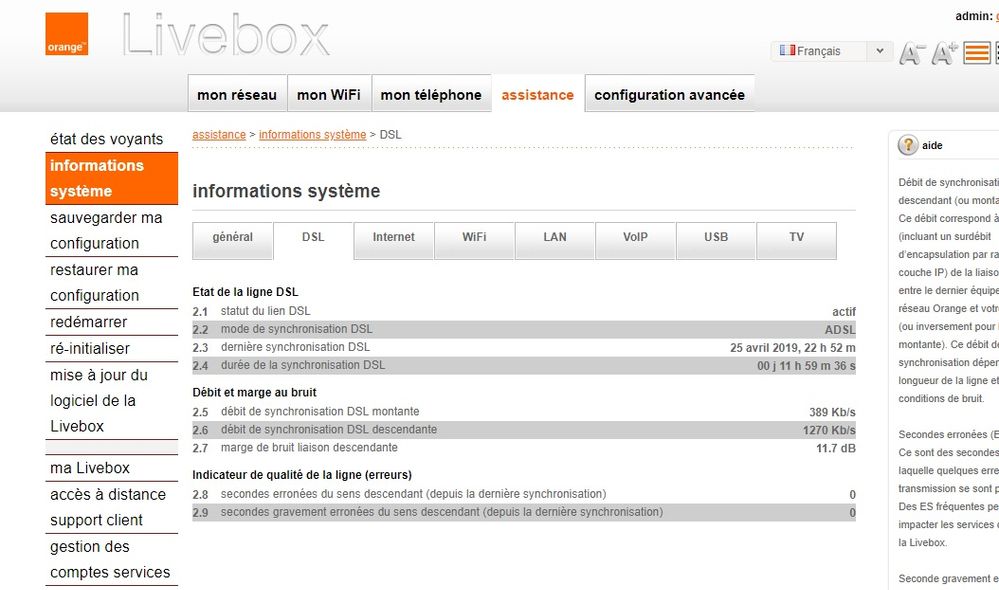Click the aide question mark icon
This screenshot has height=590, width=999.
click(907, 145)
